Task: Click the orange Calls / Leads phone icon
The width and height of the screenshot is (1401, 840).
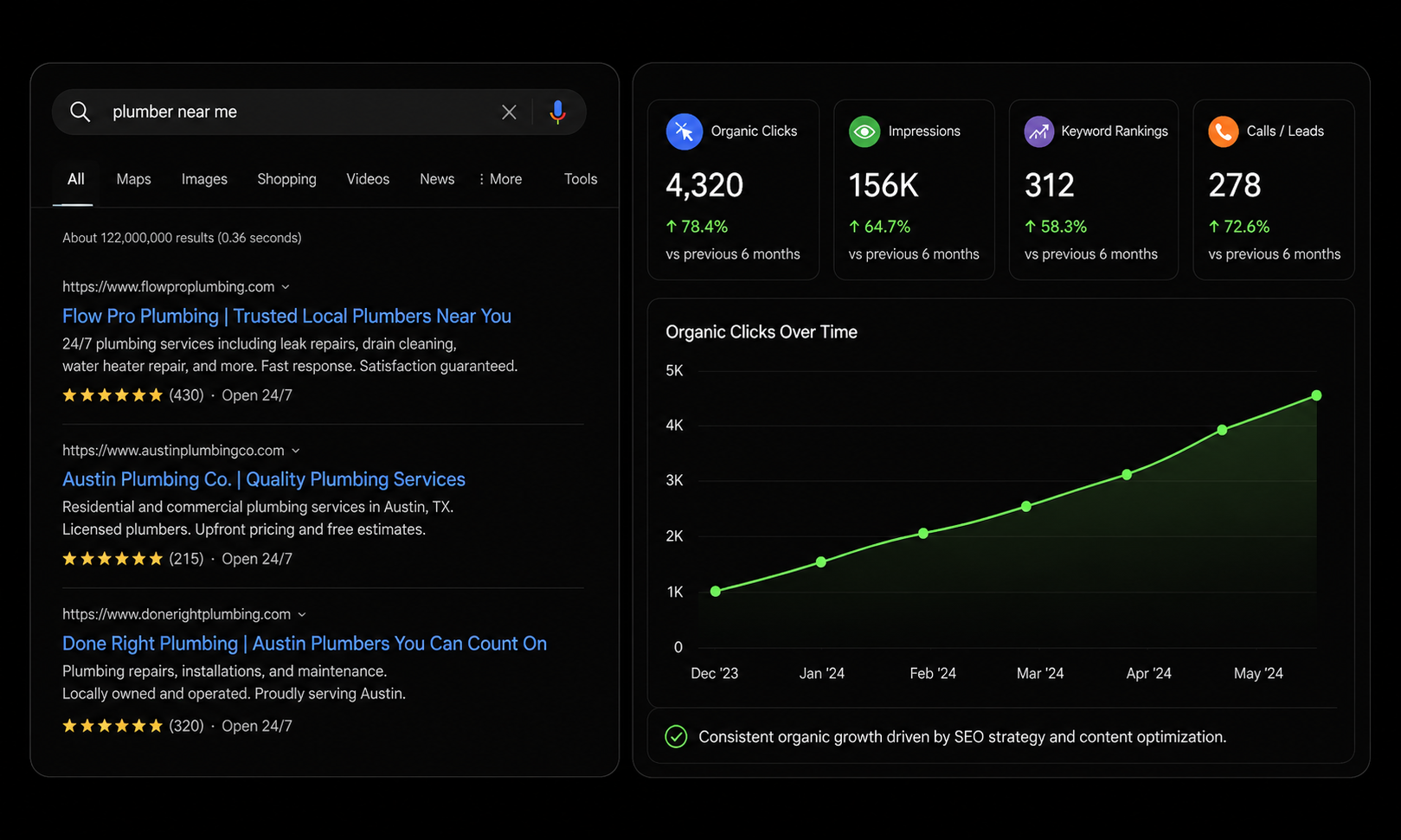Action: pos(1223,131)
